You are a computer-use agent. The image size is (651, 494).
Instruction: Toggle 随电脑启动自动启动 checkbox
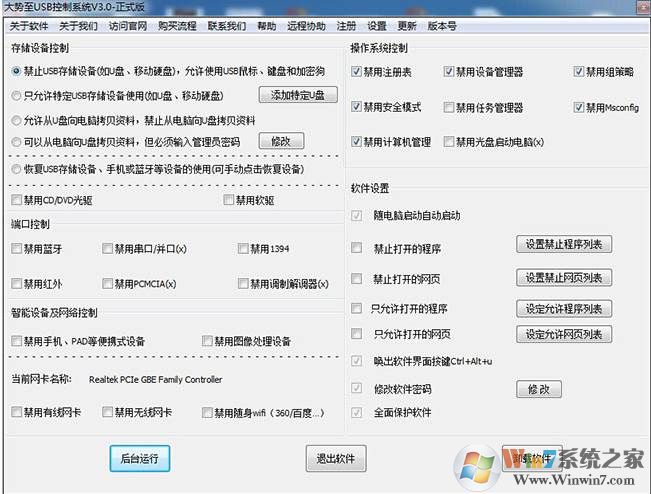pos(357,215)
